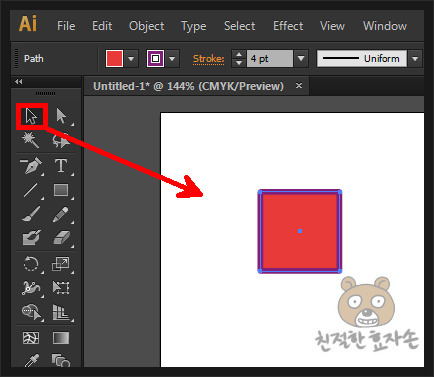Click the purple stroke color swatch
The height and width of the screenshot is (377, 434).
coord(155,59)
